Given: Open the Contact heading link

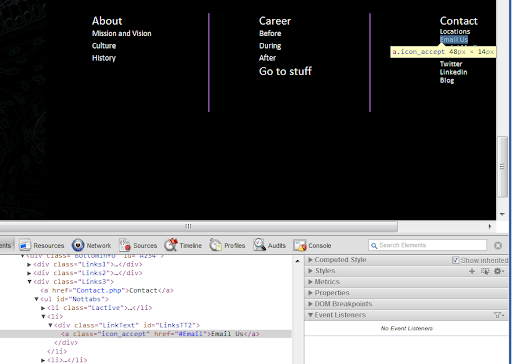Looking at the screenshot, I should tap(459, 21).
